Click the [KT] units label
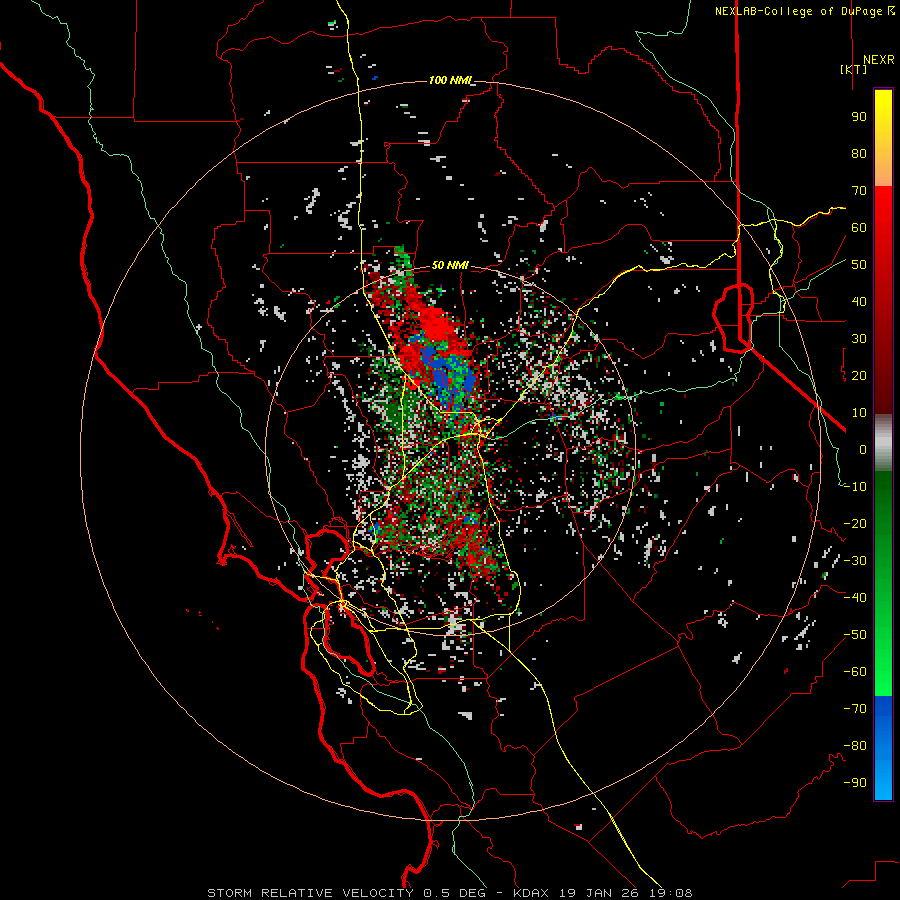The height and width of the screenshot is (900, 900). pos(854,69)
